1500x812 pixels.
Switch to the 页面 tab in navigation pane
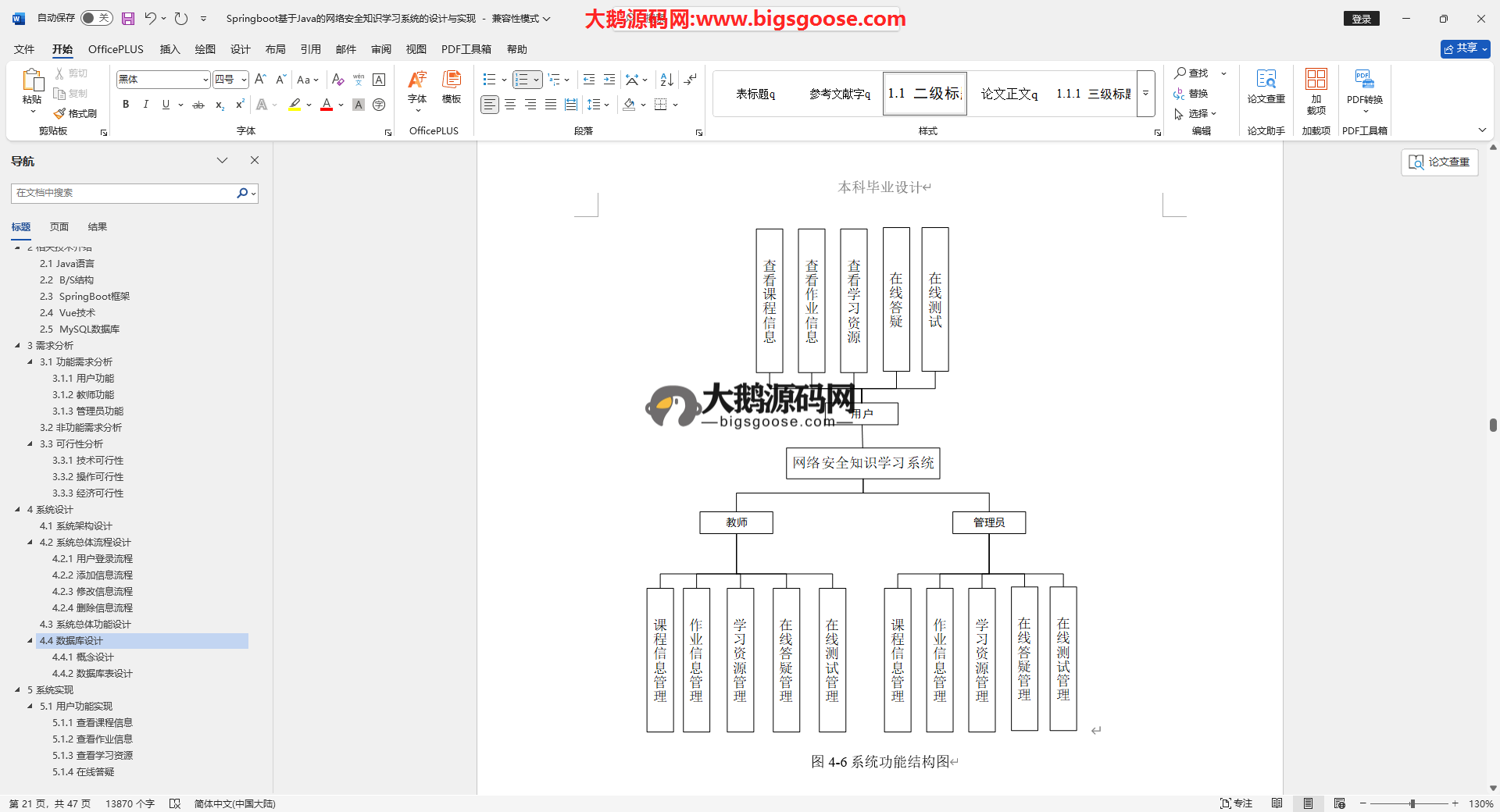pyautogui.click(x=59, y=227)
